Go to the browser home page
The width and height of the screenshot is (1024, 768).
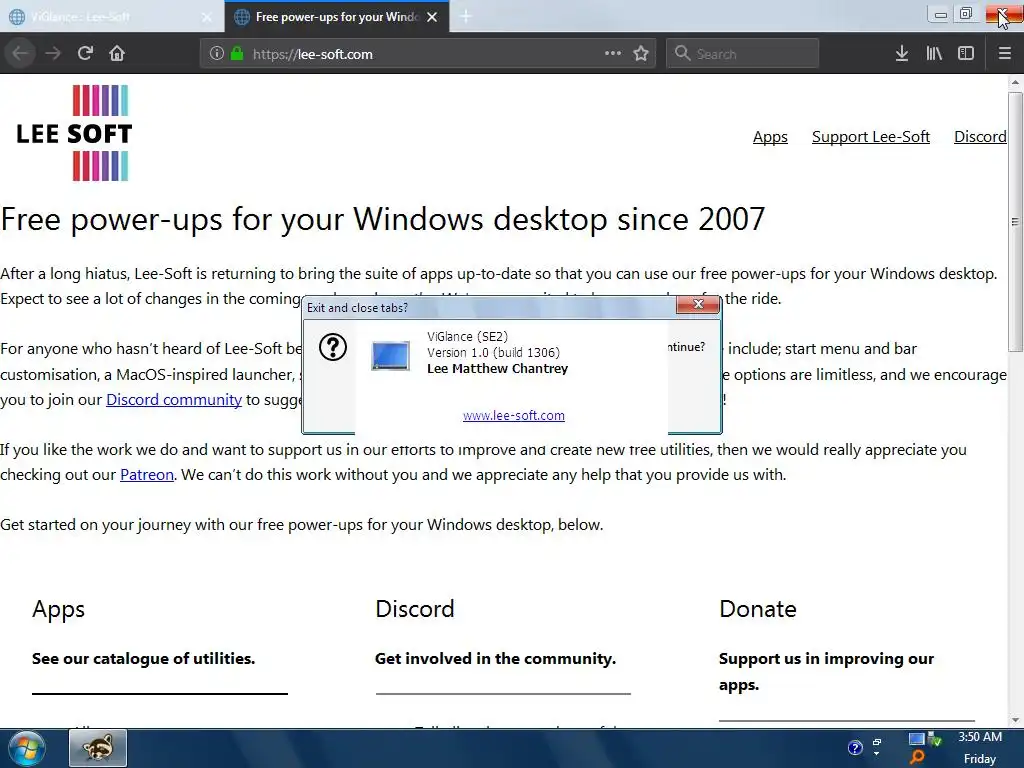tap(117, 54)
